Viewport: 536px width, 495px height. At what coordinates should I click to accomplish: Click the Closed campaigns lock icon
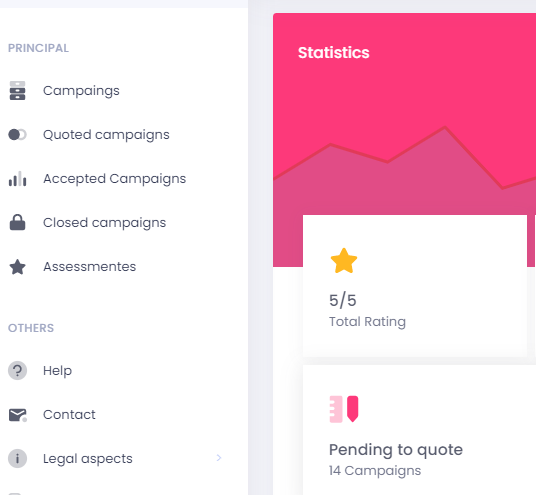pyautogui.click(x=17, y=222)
